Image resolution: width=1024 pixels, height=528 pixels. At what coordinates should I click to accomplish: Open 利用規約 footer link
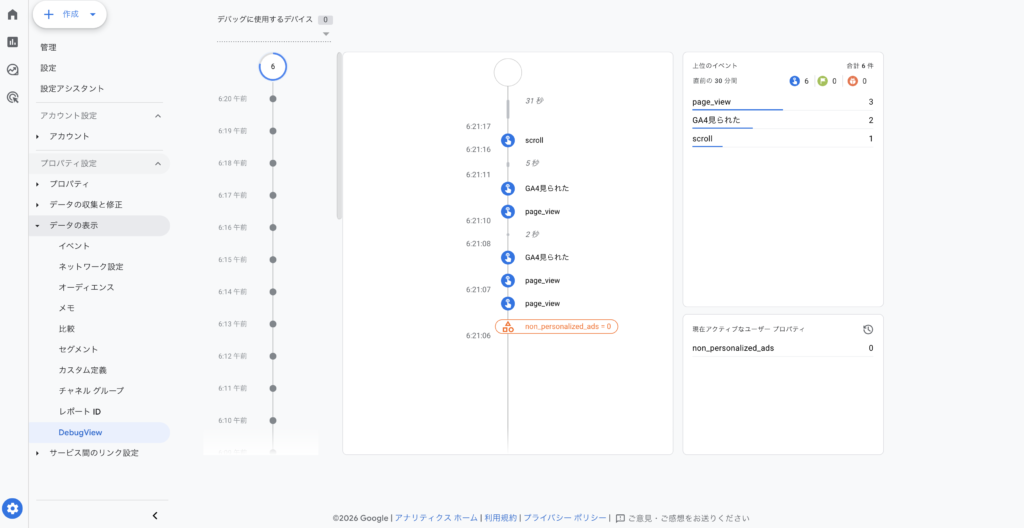500,518
